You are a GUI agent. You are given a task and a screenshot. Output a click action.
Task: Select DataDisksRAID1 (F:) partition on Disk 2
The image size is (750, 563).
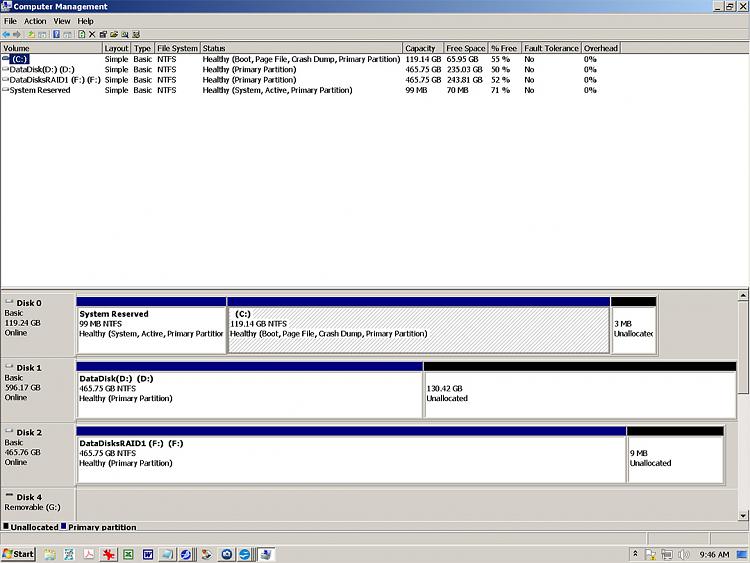click(351, 455)
